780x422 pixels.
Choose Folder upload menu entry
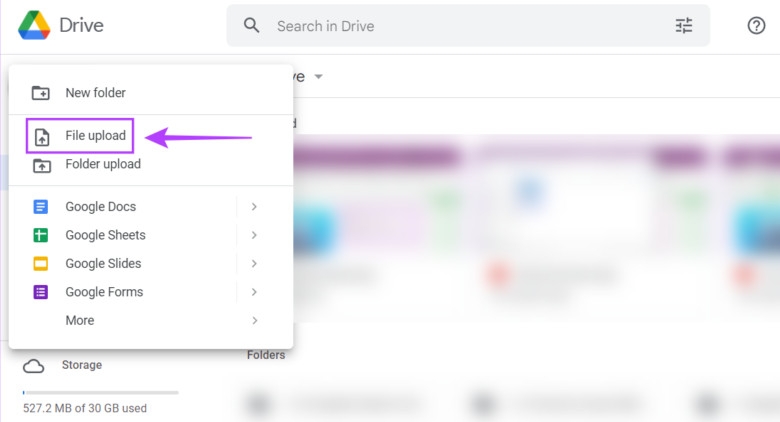(151, 164)
